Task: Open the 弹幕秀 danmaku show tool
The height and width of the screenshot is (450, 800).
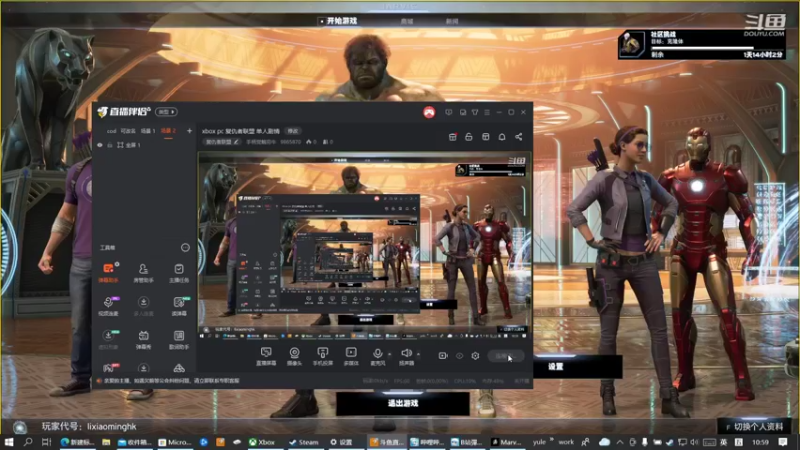Action: point(143,339)
